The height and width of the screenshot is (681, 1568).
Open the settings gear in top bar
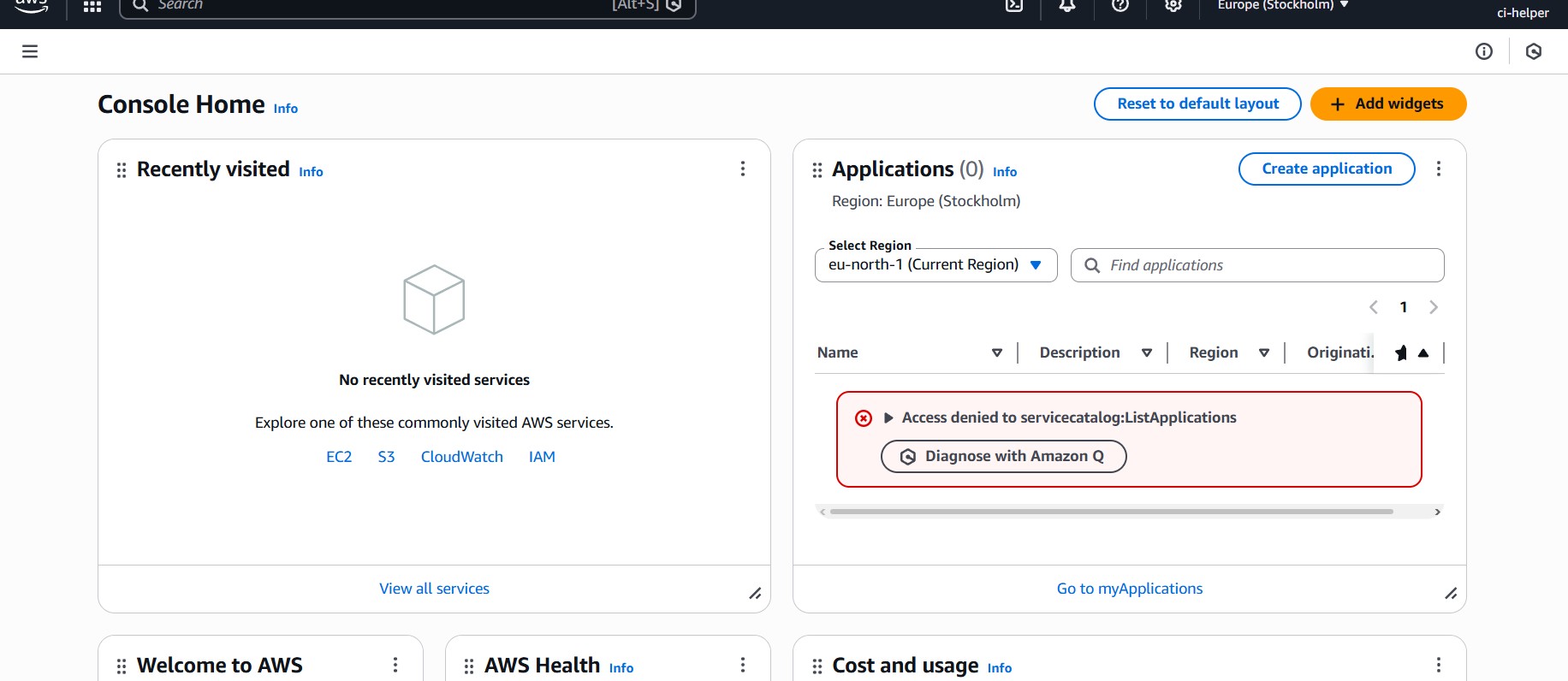pos(1173,6)
